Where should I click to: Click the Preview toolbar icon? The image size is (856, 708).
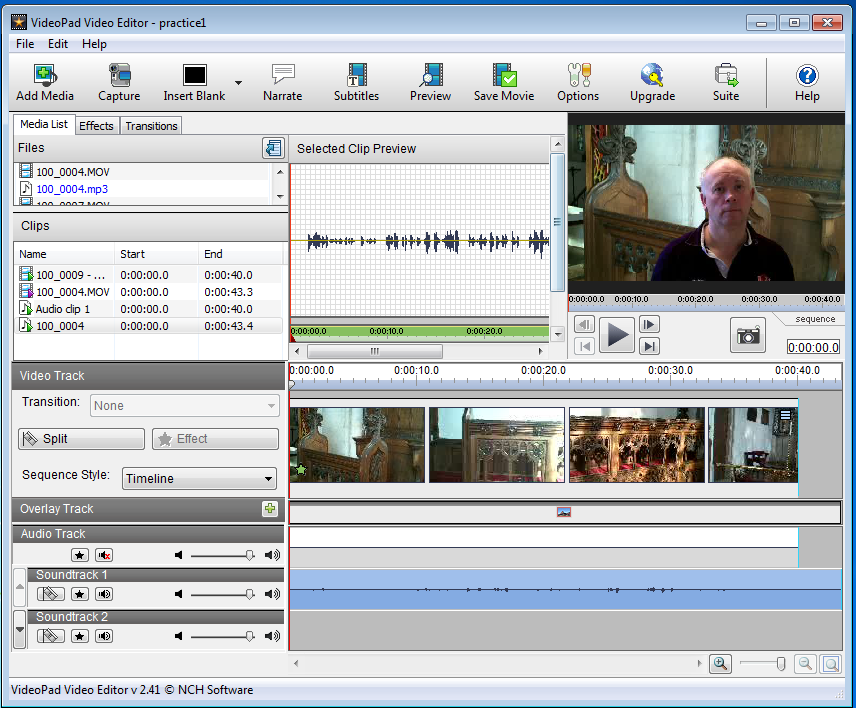click(x=430, y=82)
